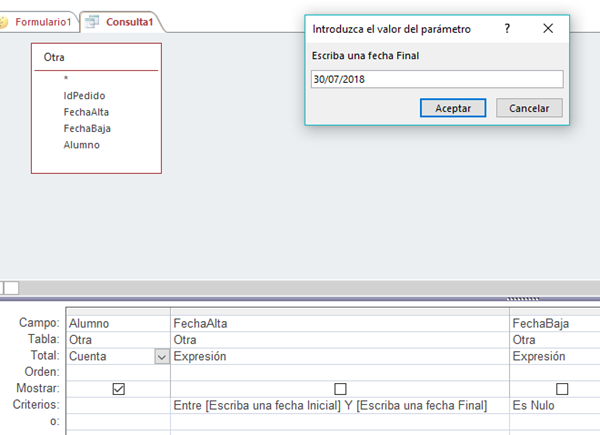Click the Tabla cell Otra under FechaBaja
This screenshot has width=600, height=435.
pyautogui.click(x=555, y=340)
